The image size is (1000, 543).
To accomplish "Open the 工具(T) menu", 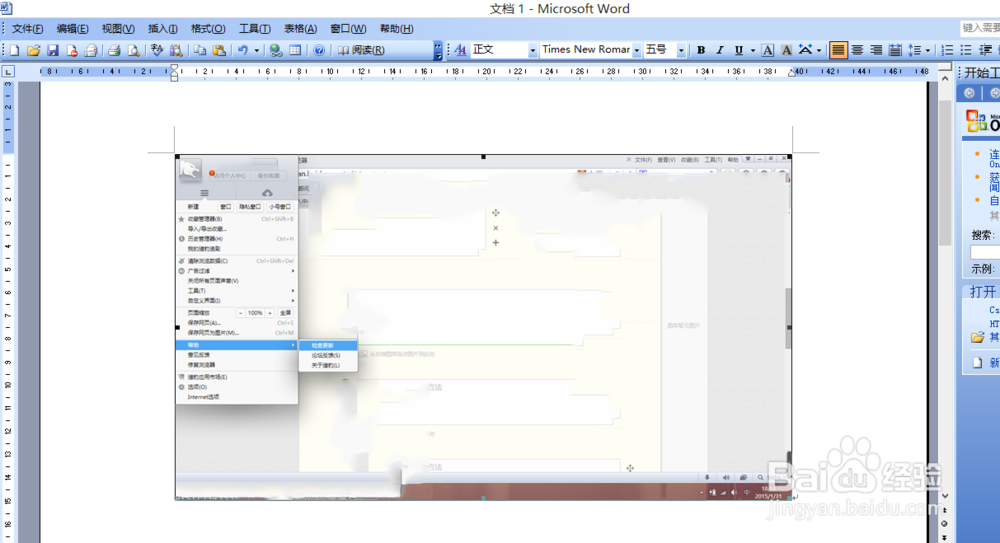I will (x=254, y=29).
